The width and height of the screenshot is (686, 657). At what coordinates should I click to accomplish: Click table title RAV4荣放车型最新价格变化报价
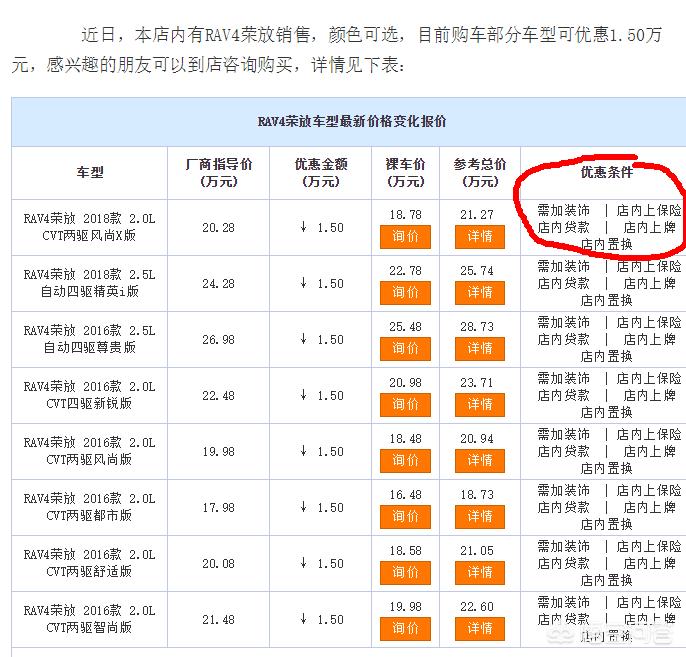click(x=352, y=122)
